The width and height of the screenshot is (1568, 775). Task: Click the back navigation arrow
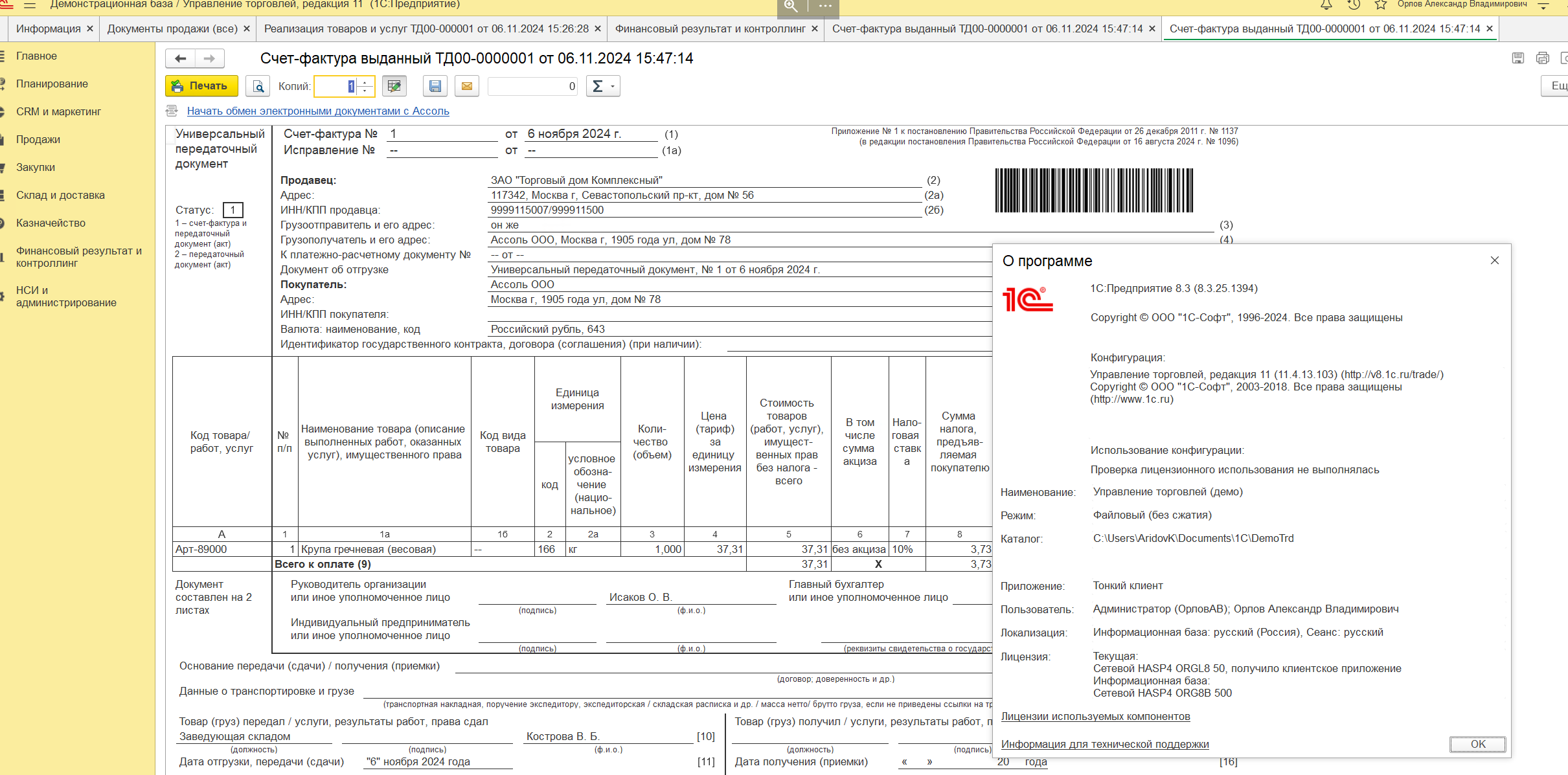click(181, 59)
